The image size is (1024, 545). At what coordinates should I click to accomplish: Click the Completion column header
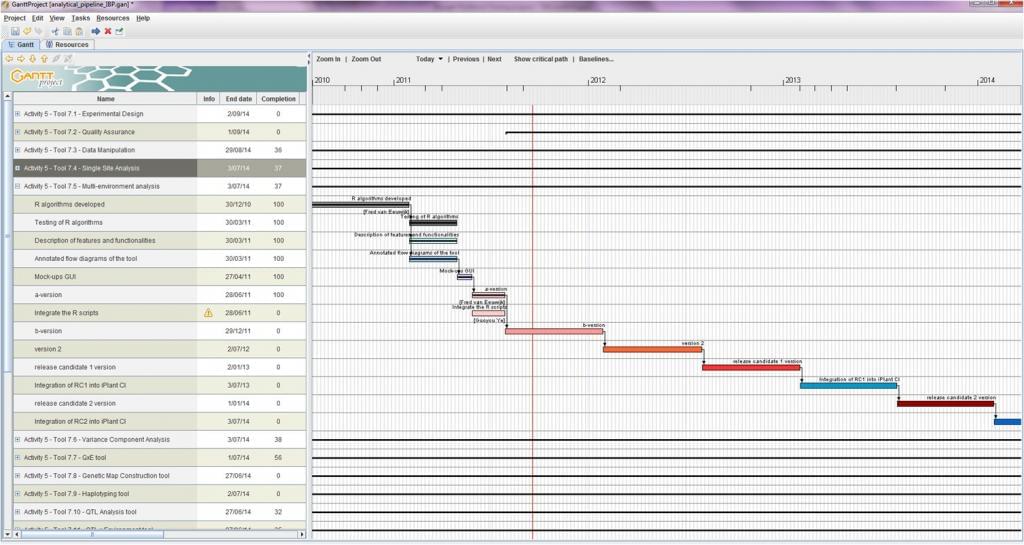278,99
